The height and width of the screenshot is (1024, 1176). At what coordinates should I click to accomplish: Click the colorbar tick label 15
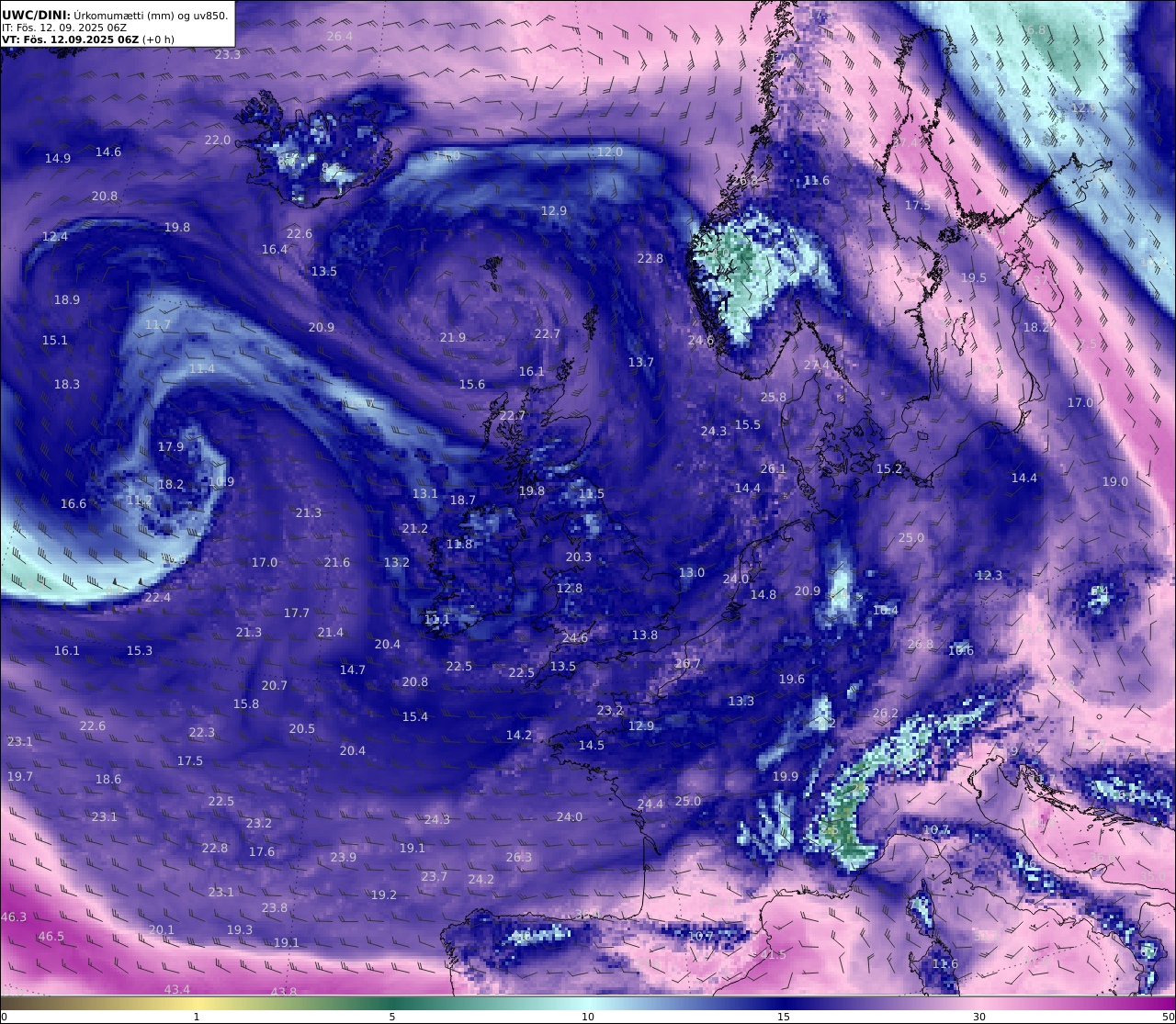click(784, 1017)
